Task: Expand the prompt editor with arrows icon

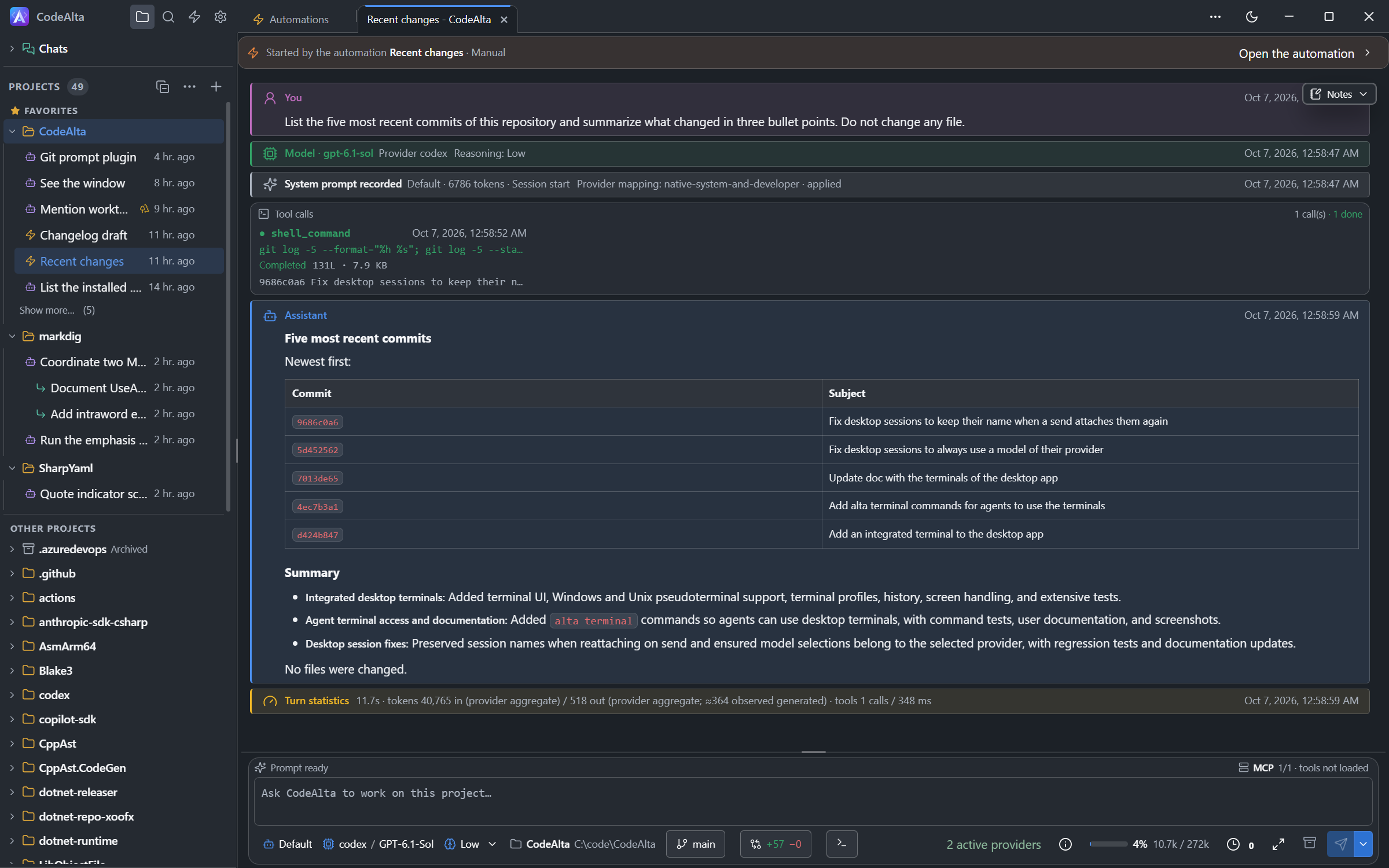Action: point(1278,844)
